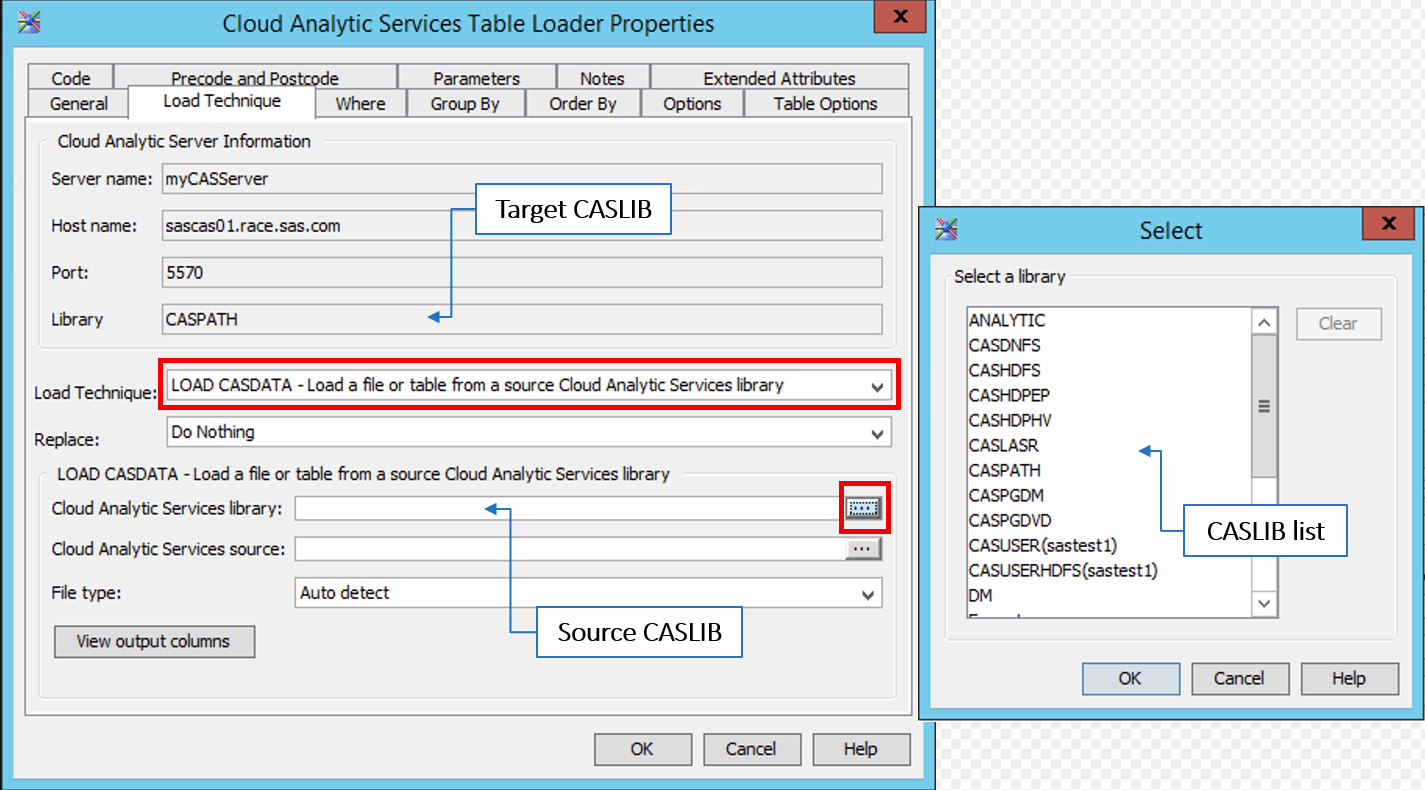Click the SAS icon in the Table Loader title bar

tap(29, 21)
